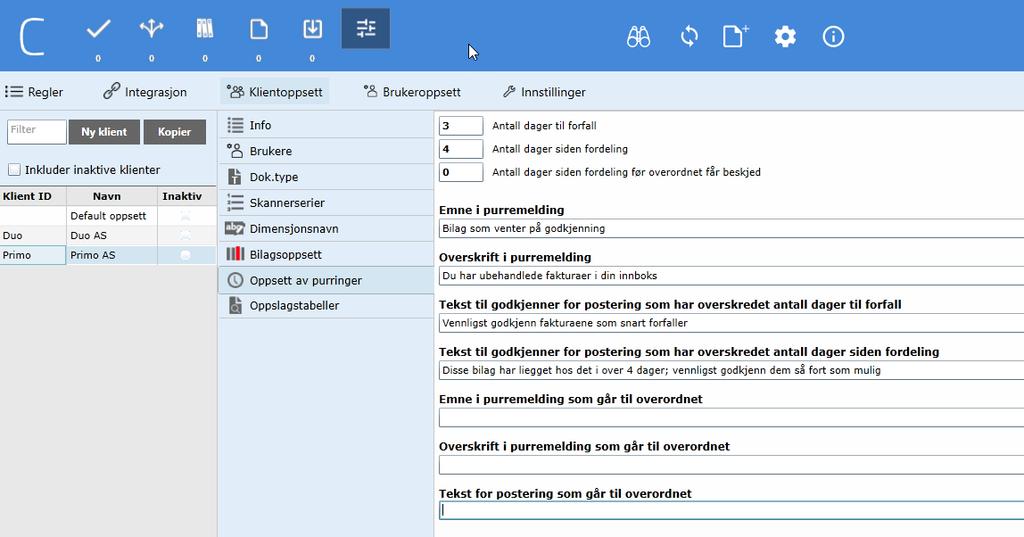Viewport: 1024px width, 537px height.
Task: Open the blank document icon in toolbar
Action: (259, 29)
